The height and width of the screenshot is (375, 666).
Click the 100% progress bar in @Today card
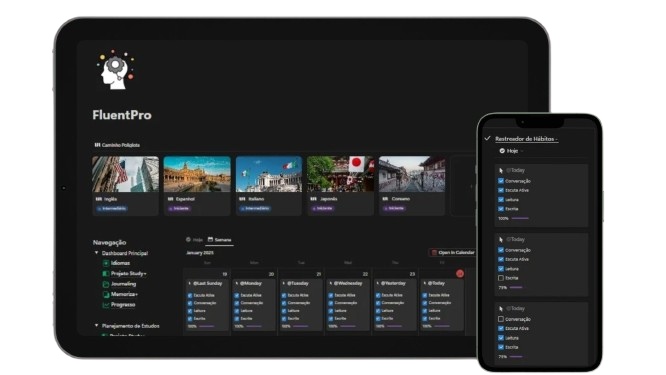(x=441, y=326)
